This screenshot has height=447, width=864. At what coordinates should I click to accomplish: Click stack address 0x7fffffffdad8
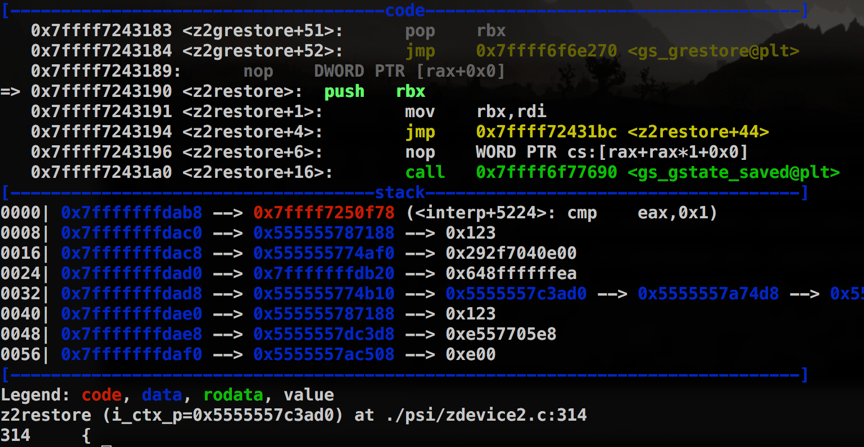pos(132,294)
